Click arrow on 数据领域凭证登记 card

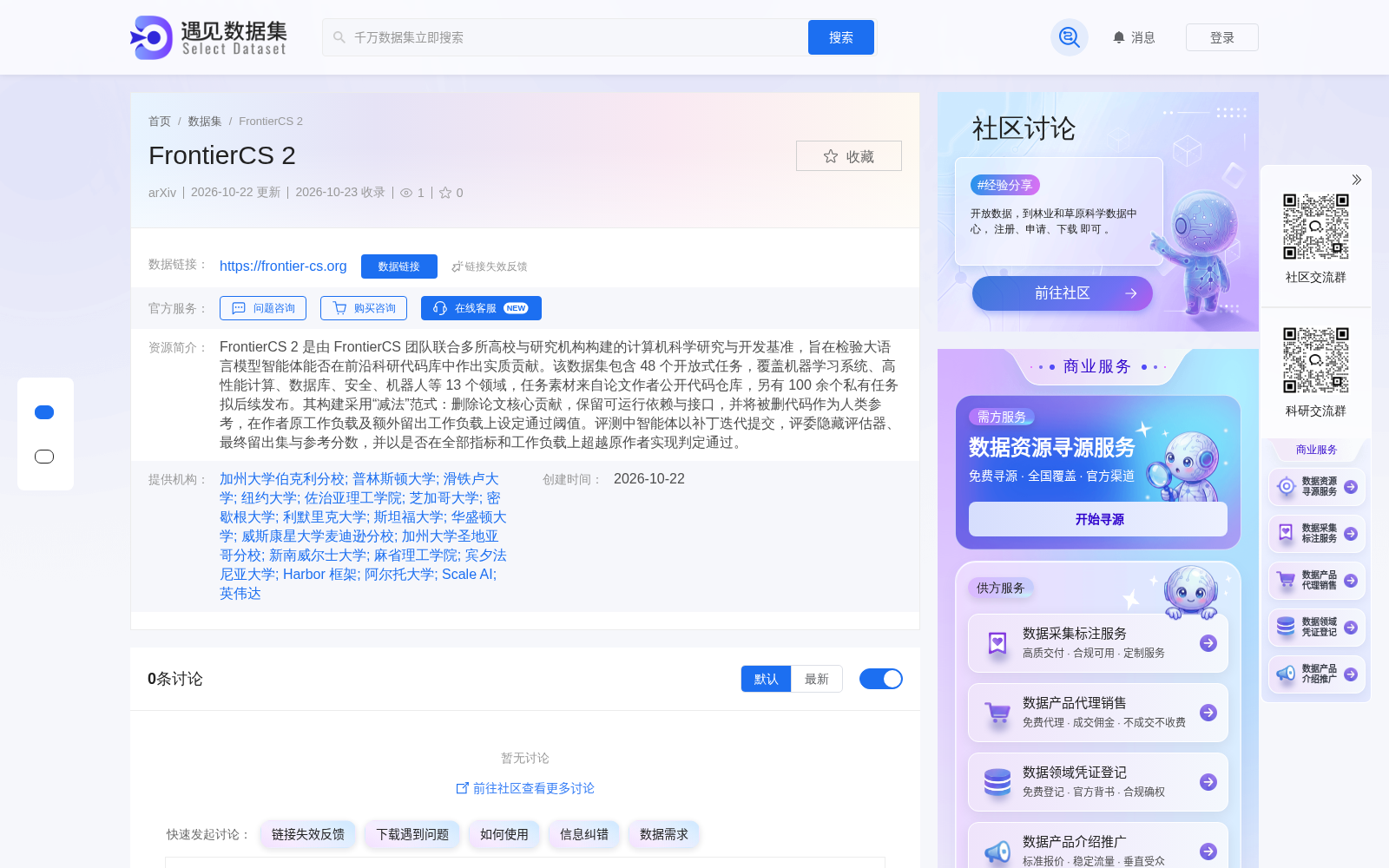1208,782
